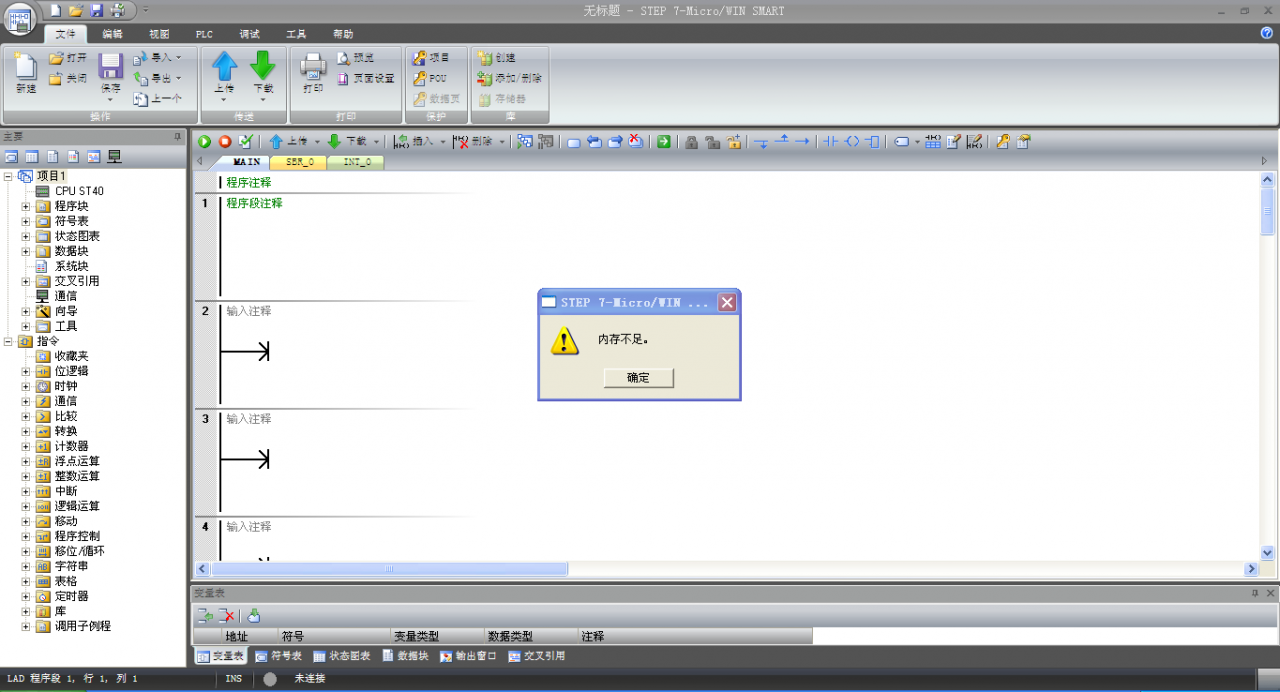Open the INT_0 editor tab
The height and width of the screenshot is (692, 1280).
point(356,161)
